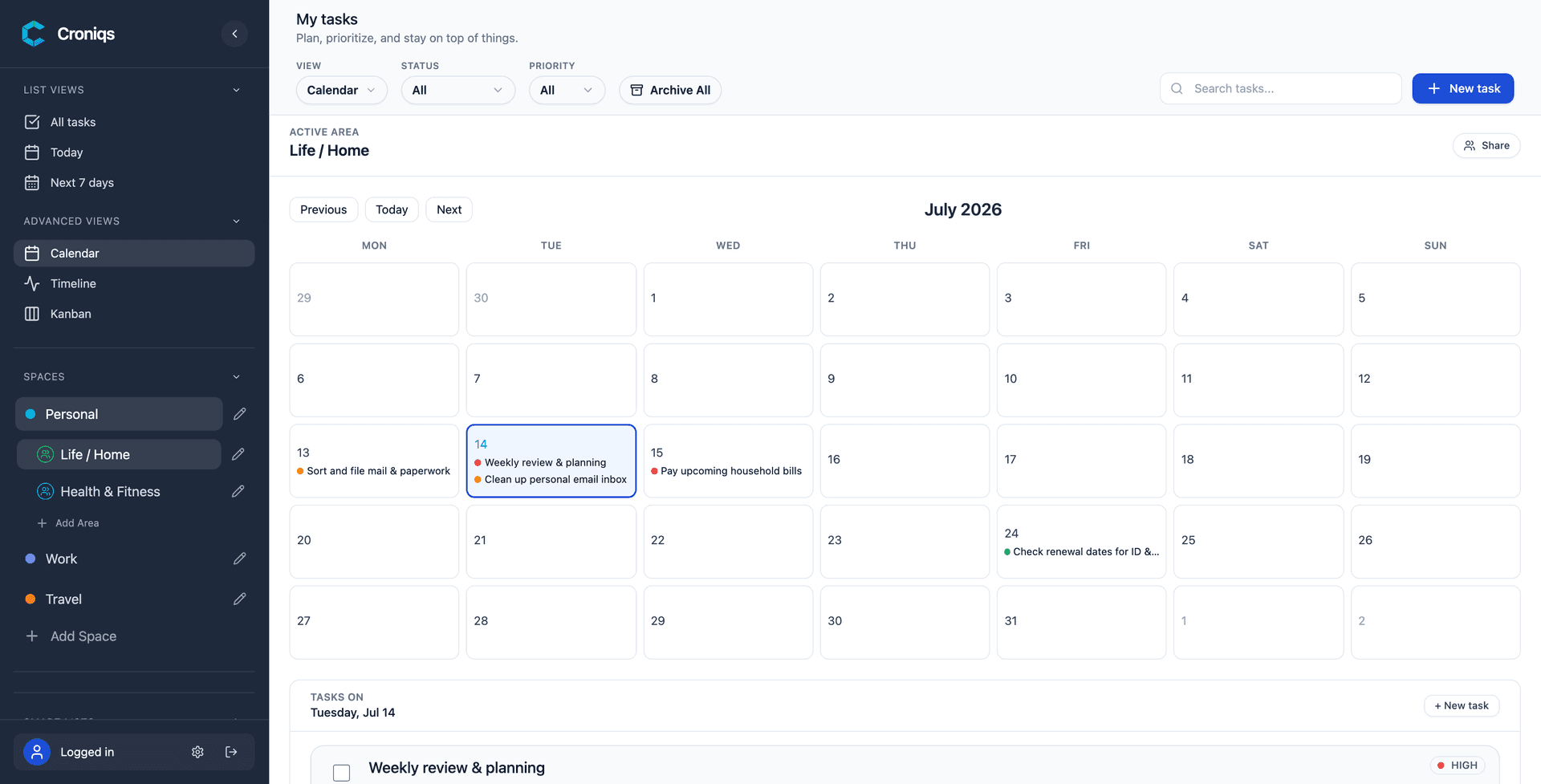Select the Travel space

coord(119,599)
